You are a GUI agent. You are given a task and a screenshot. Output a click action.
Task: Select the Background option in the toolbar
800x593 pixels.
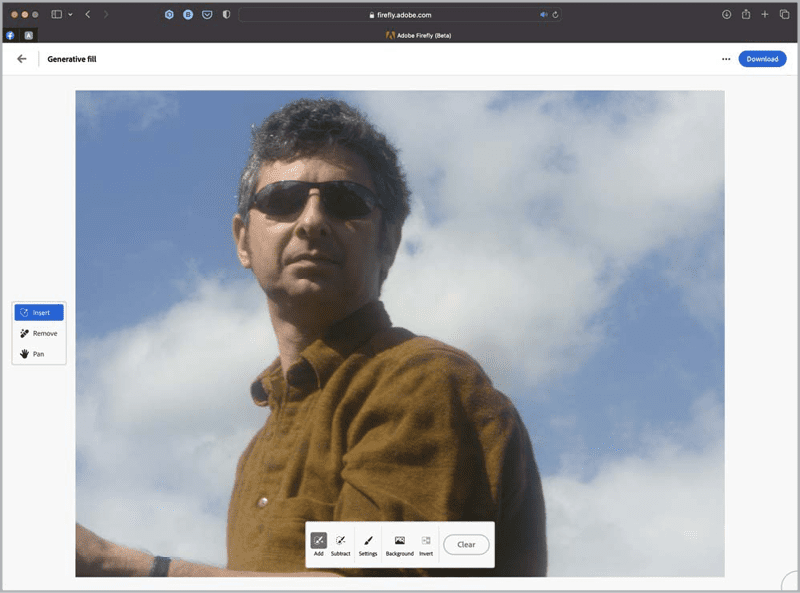[x=399, y=540]
